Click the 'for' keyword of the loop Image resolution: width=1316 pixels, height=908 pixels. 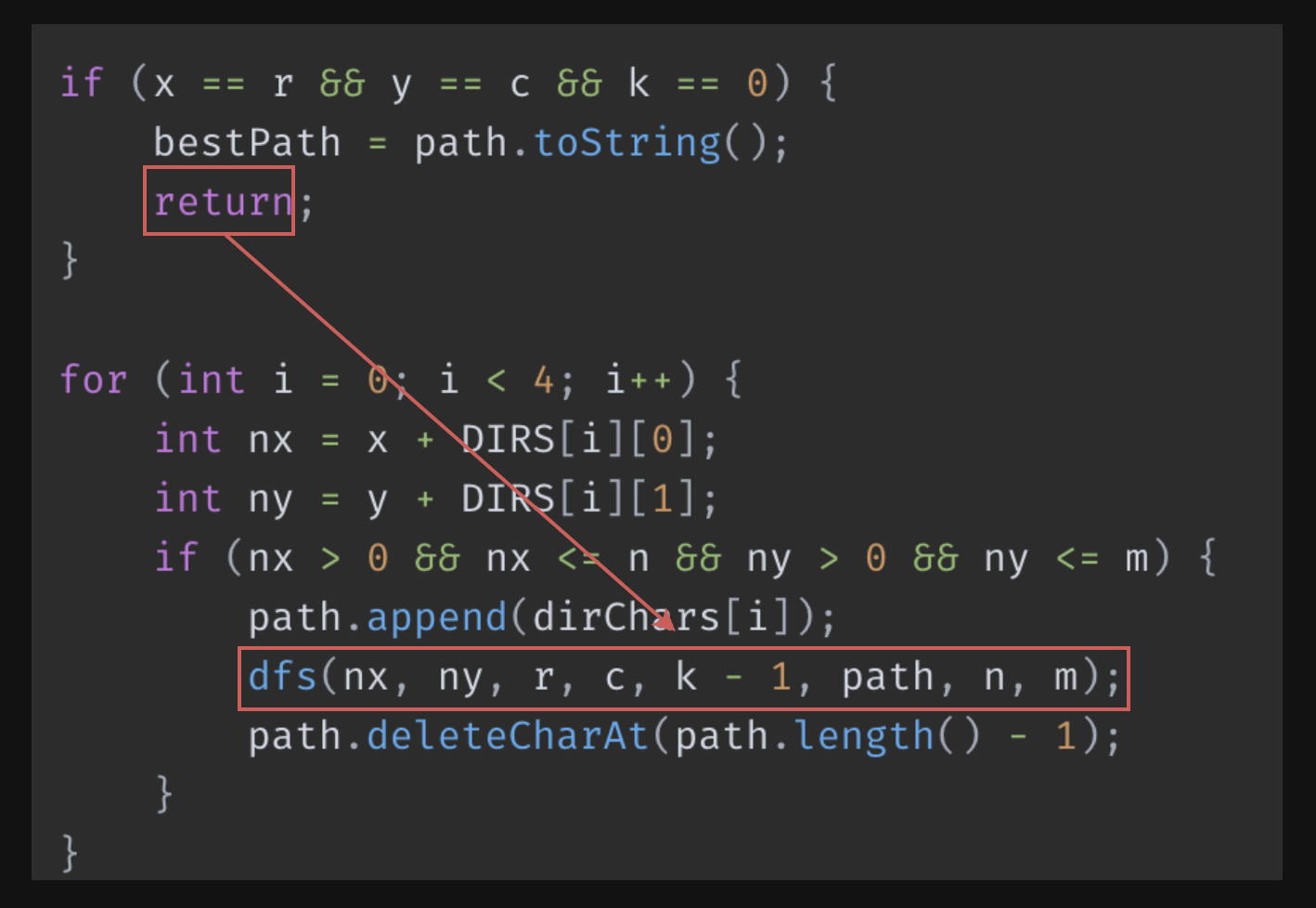pos(93,379)
